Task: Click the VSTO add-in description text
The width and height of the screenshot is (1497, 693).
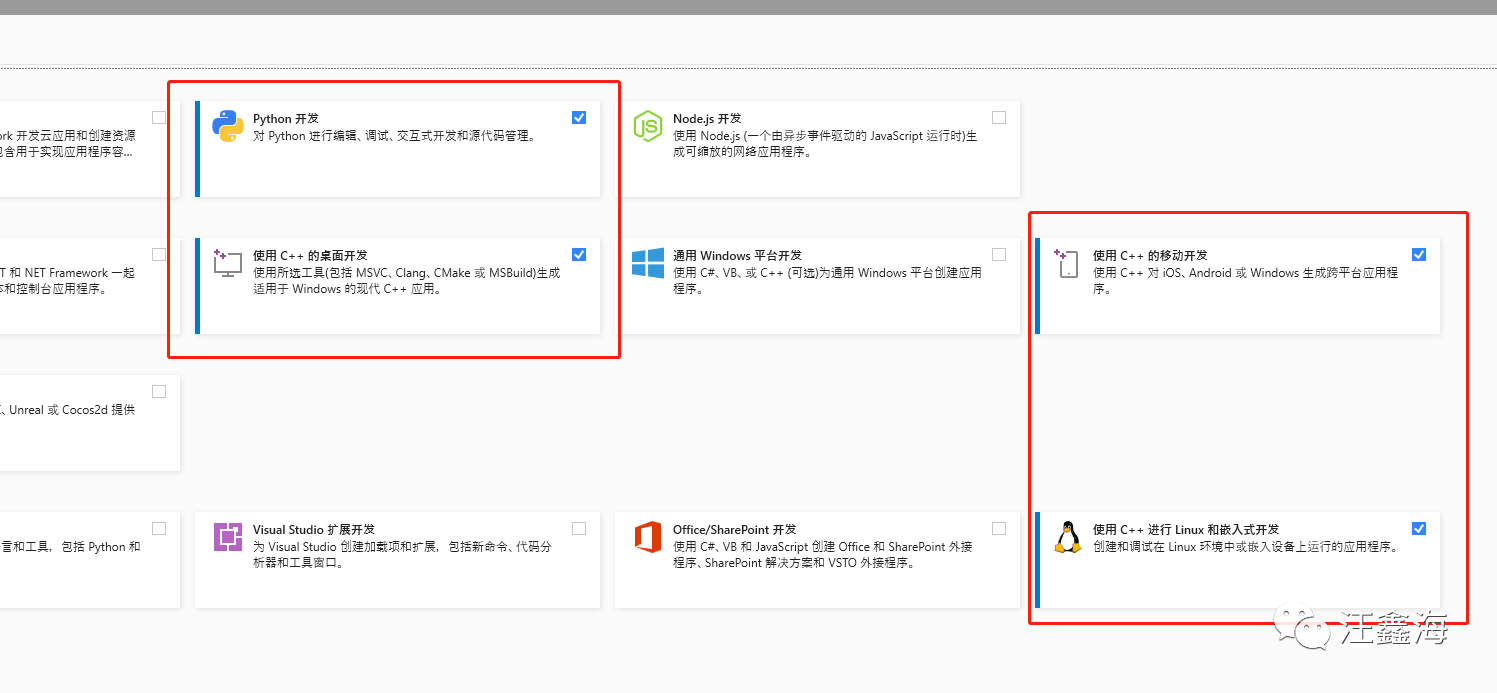Action: [x=822, y=555]
